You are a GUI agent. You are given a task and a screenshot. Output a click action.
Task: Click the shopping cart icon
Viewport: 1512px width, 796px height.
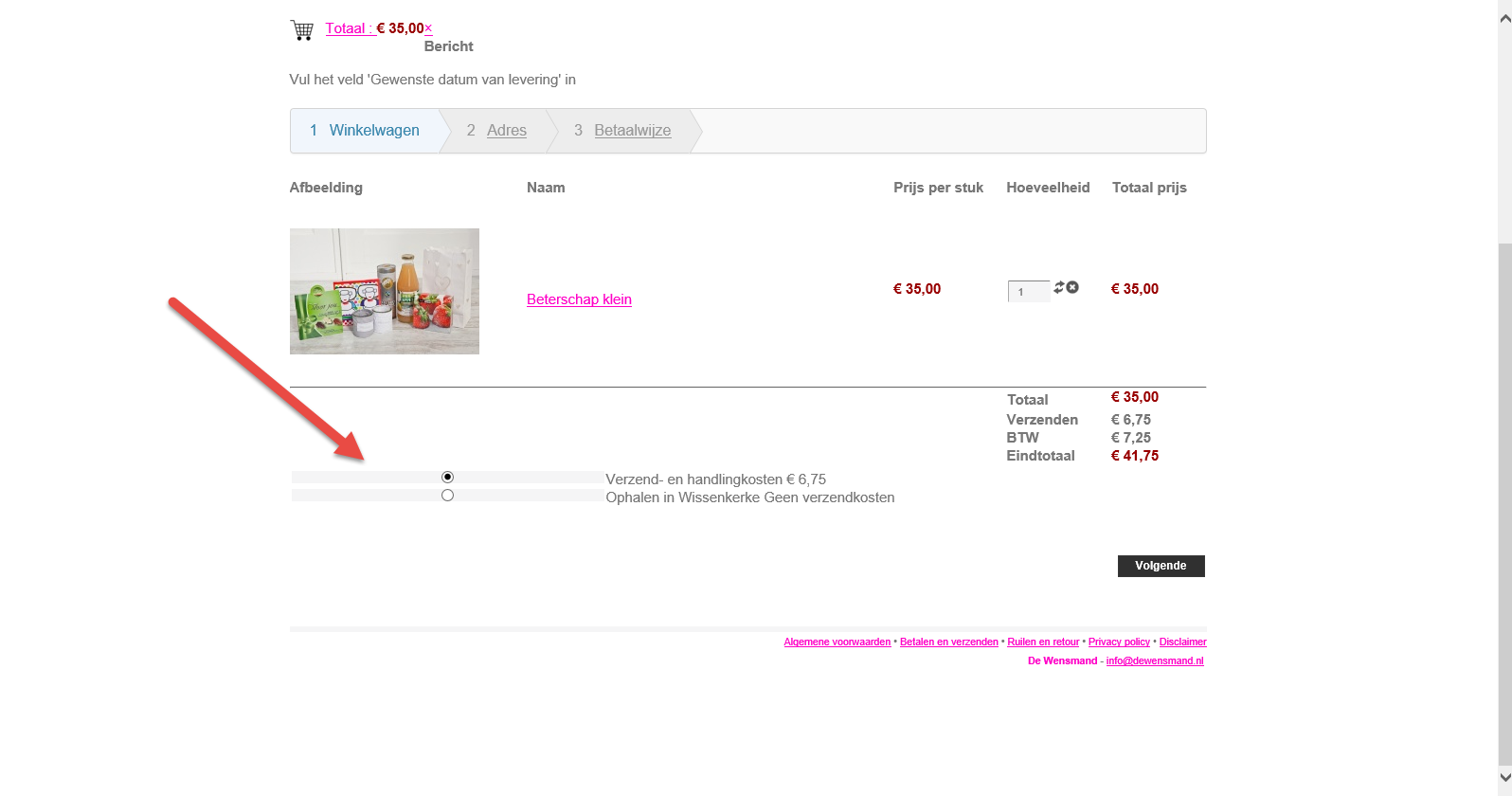pyautogui.click(x=301, y=30)
